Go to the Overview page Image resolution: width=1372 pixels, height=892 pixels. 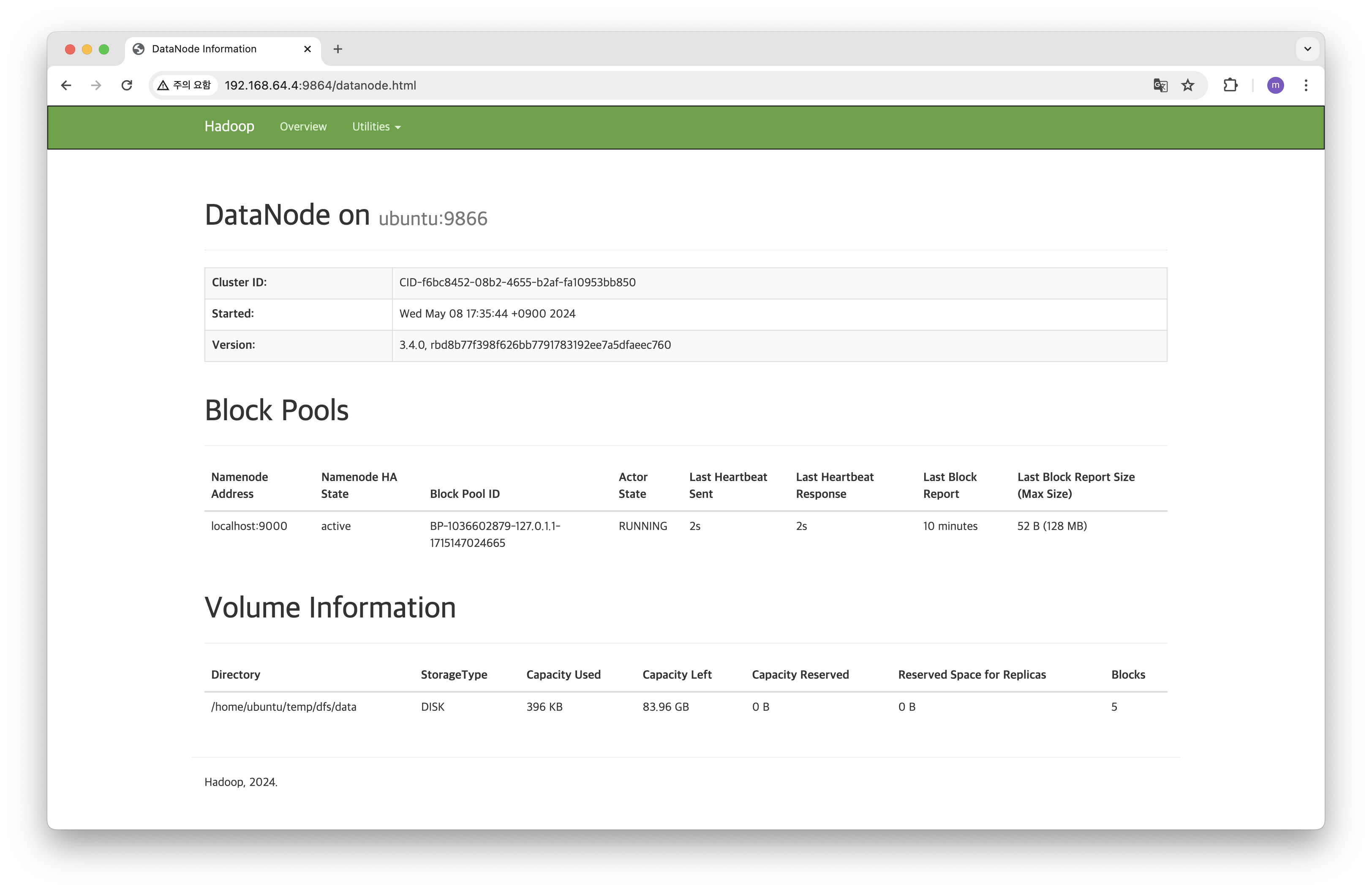(x=302, y=127)
